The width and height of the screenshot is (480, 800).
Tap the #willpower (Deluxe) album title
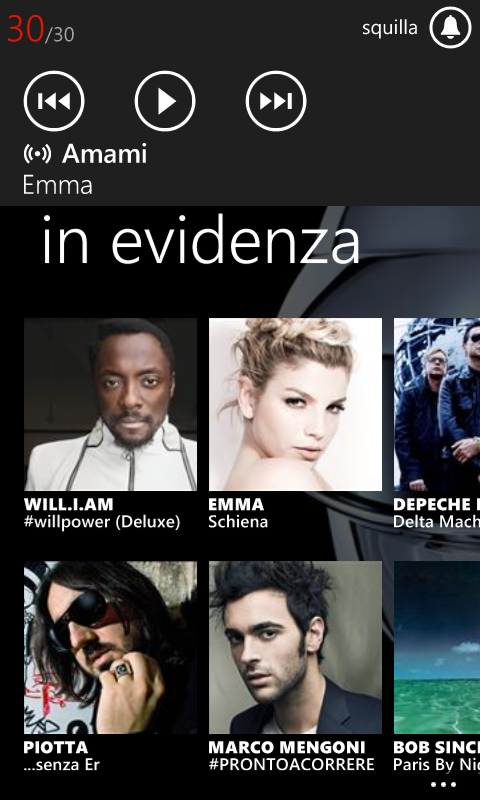(x=102, y=522)
